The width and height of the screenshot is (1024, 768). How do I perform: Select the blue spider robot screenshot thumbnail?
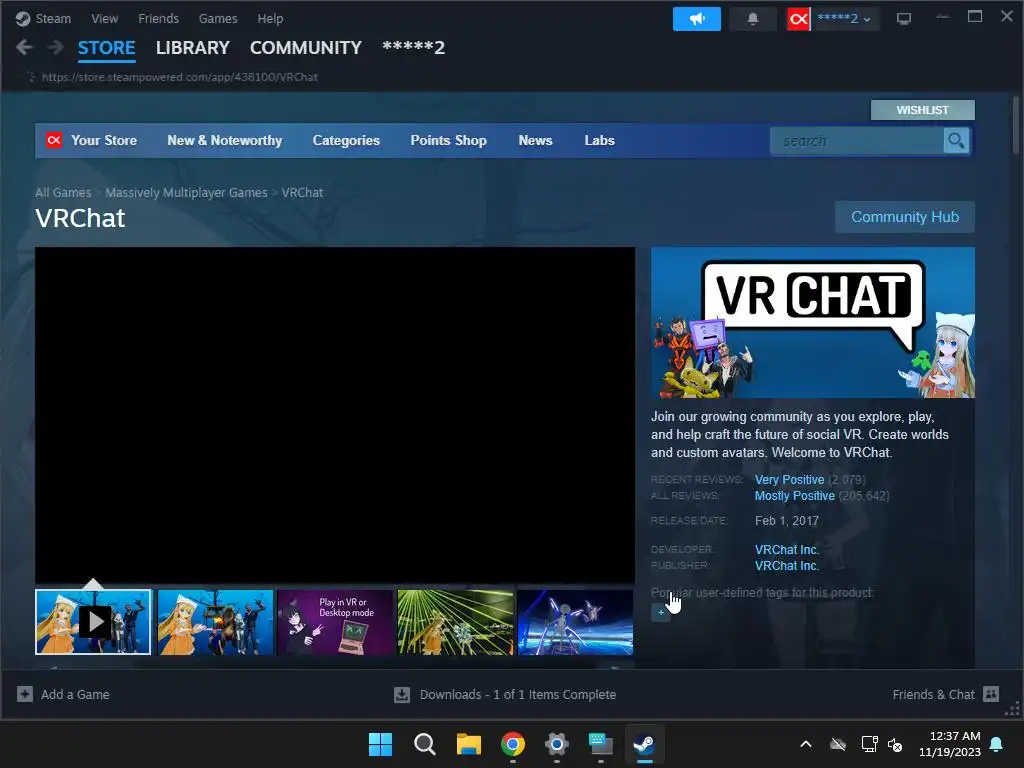(575, 622)
